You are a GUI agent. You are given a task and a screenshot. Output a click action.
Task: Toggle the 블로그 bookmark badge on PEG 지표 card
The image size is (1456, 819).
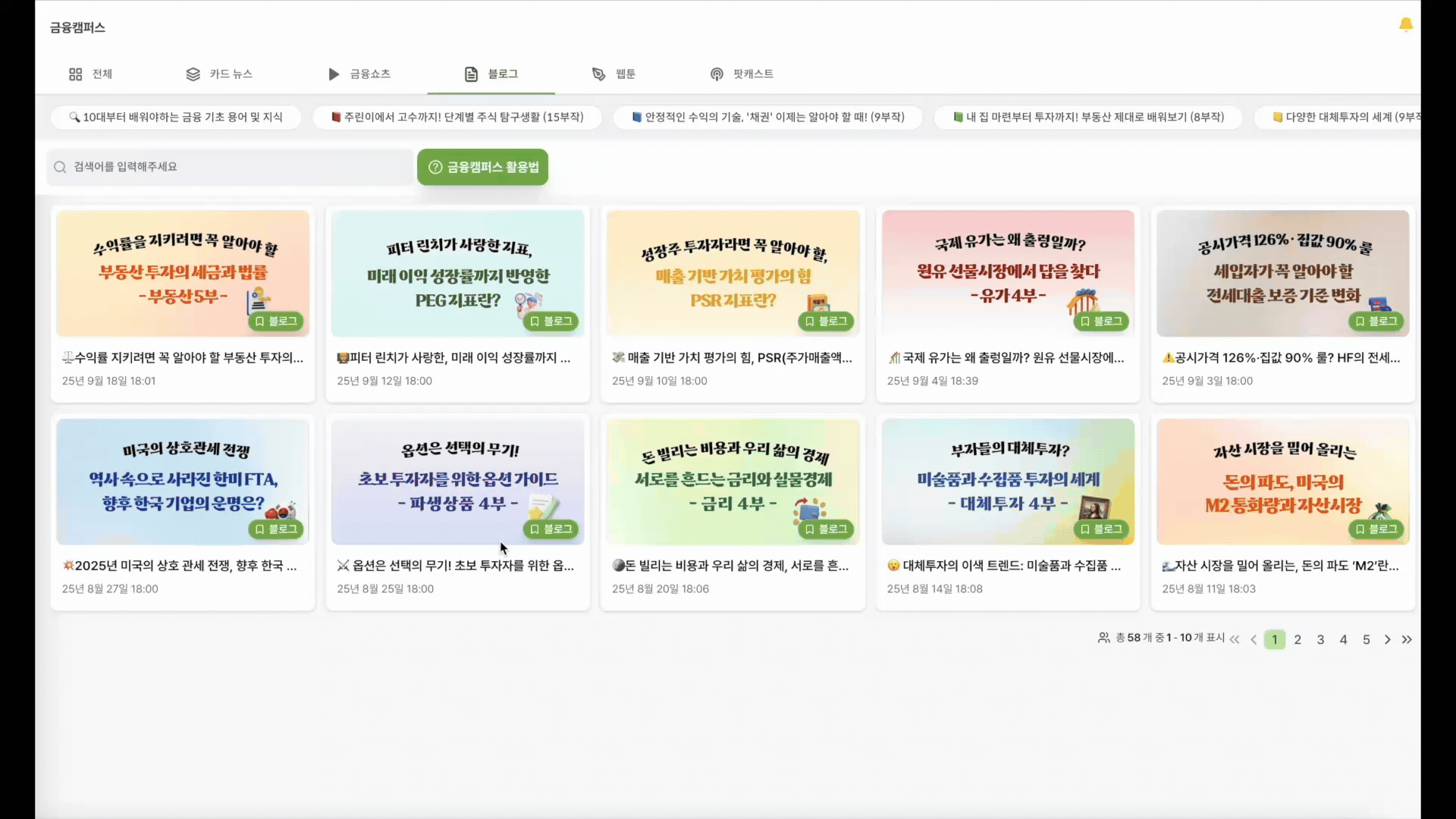coord(551,322)
